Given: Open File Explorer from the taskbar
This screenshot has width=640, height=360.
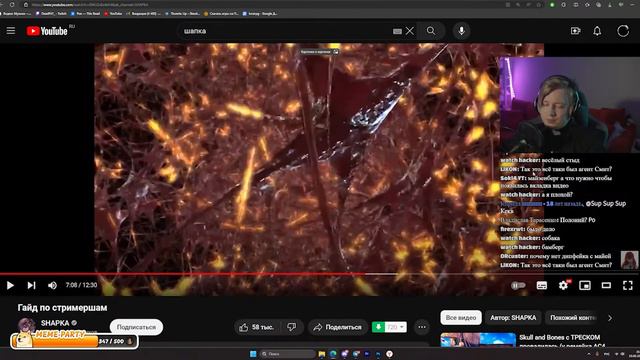Looking at the screenshot, I should point(322,354).
